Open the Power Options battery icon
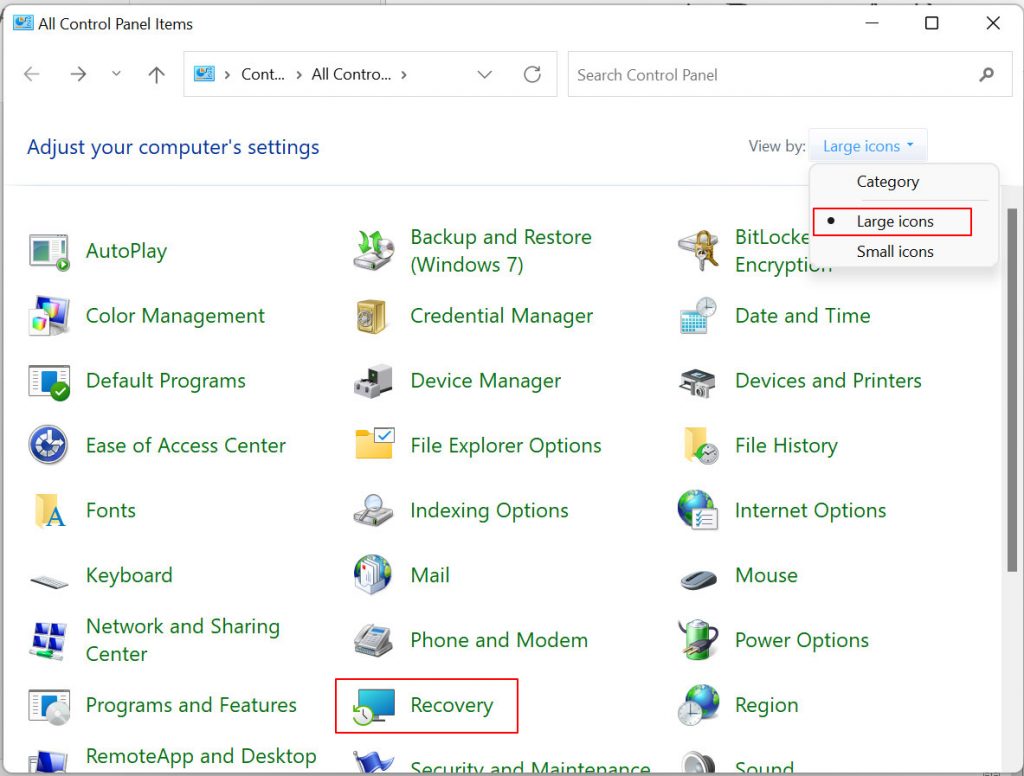The width and height of the screenshot is (1024, 776). (x=698, y=639)
